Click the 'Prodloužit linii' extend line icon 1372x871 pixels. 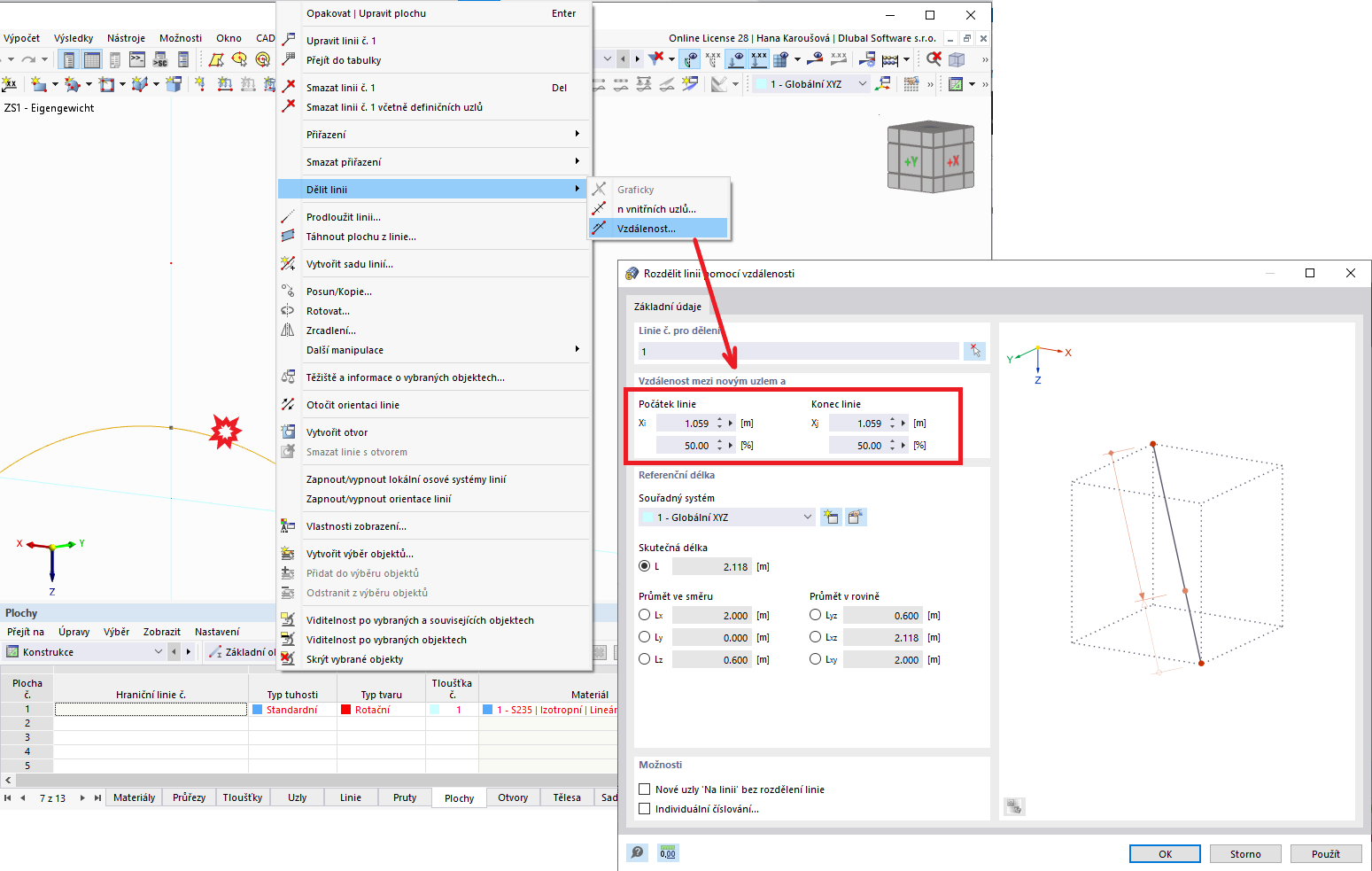point(289,216)
